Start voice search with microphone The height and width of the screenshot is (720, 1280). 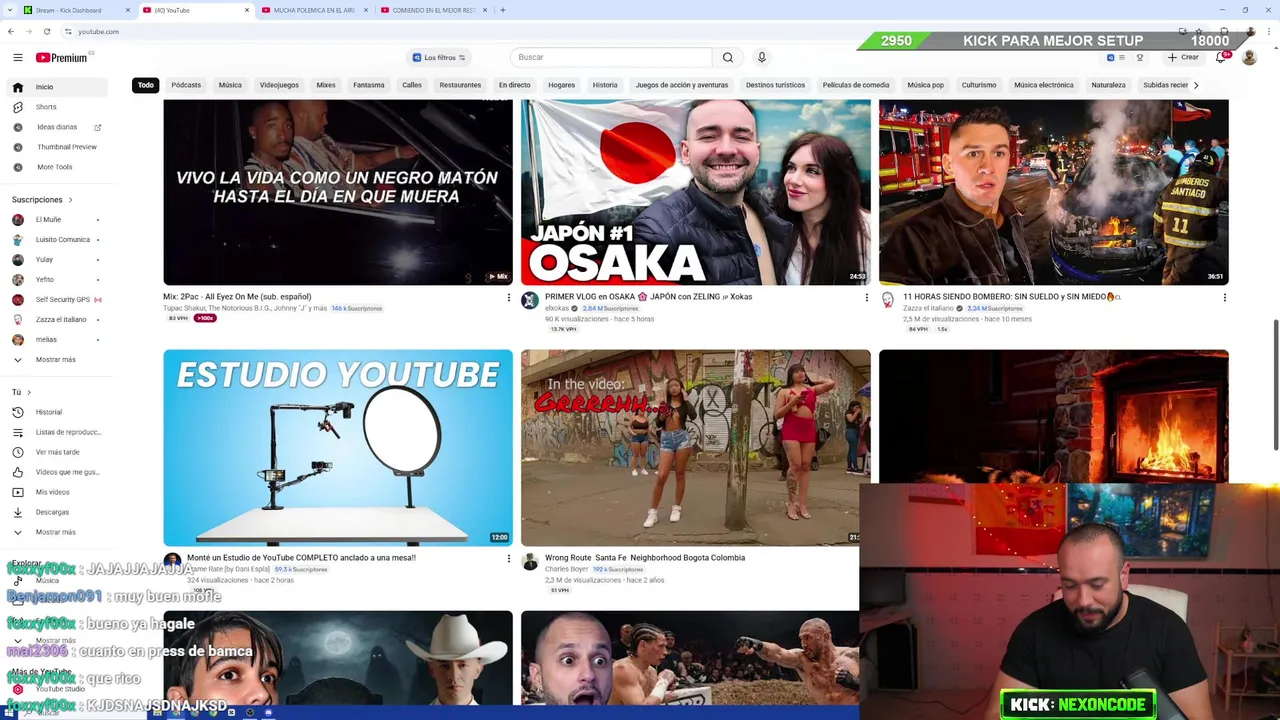(x=761, y=57)
